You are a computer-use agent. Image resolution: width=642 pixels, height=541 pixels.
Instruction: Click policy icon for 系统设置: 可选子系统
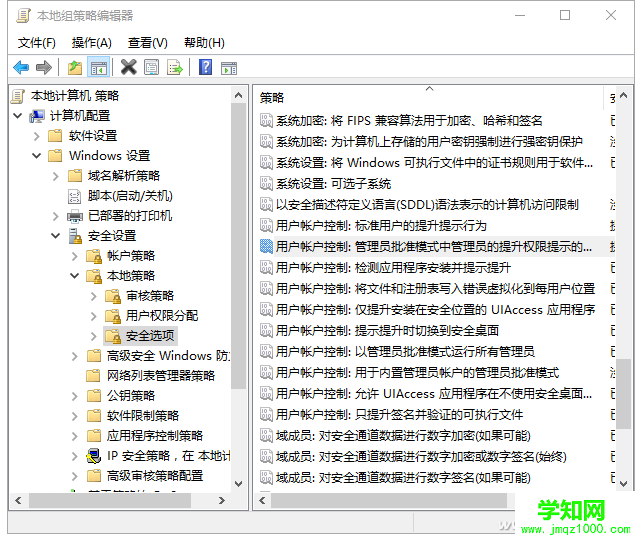tap(266, 183)
